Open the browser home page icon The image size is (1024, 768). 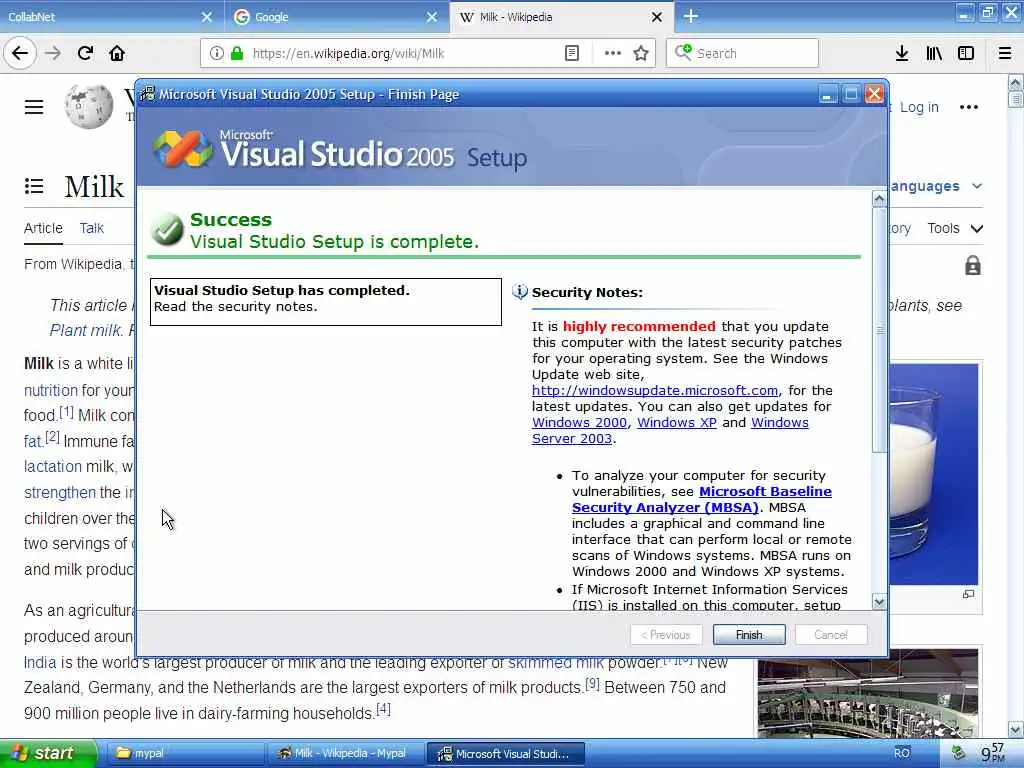117,53
